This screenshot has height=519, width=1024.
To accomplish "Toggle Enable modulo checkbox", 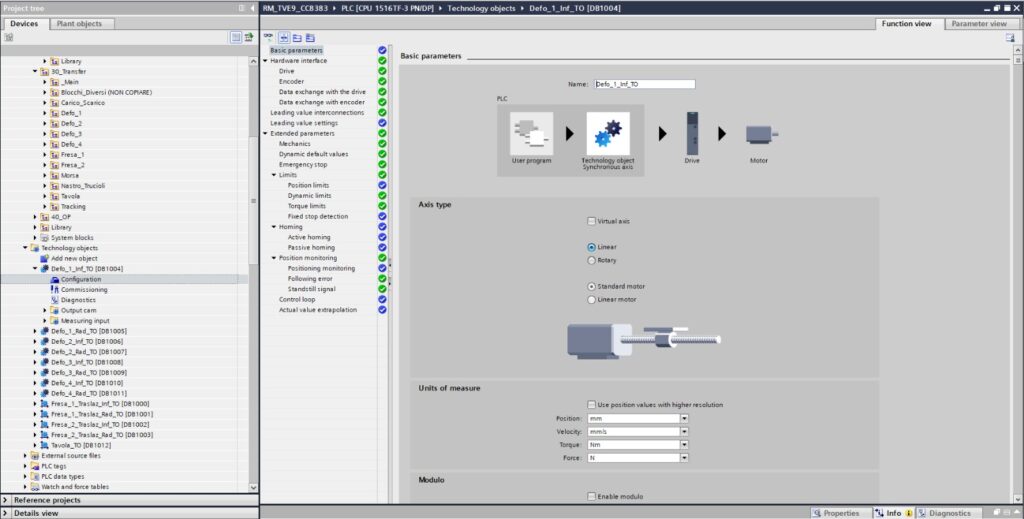I will (x=591, y=497).
